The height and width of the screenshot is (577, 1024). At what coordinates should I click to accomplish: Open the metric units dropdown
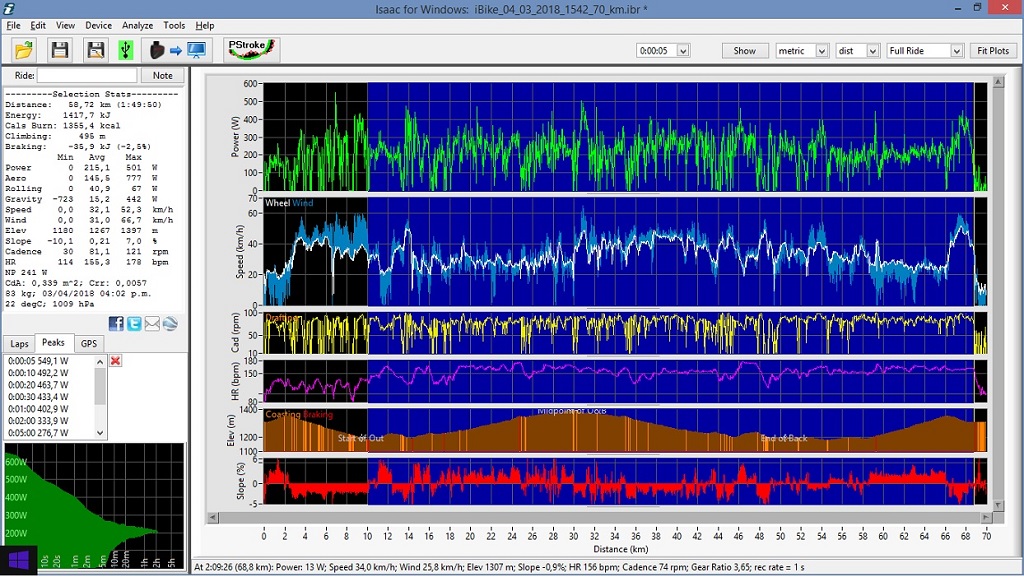tap(822, 51)
